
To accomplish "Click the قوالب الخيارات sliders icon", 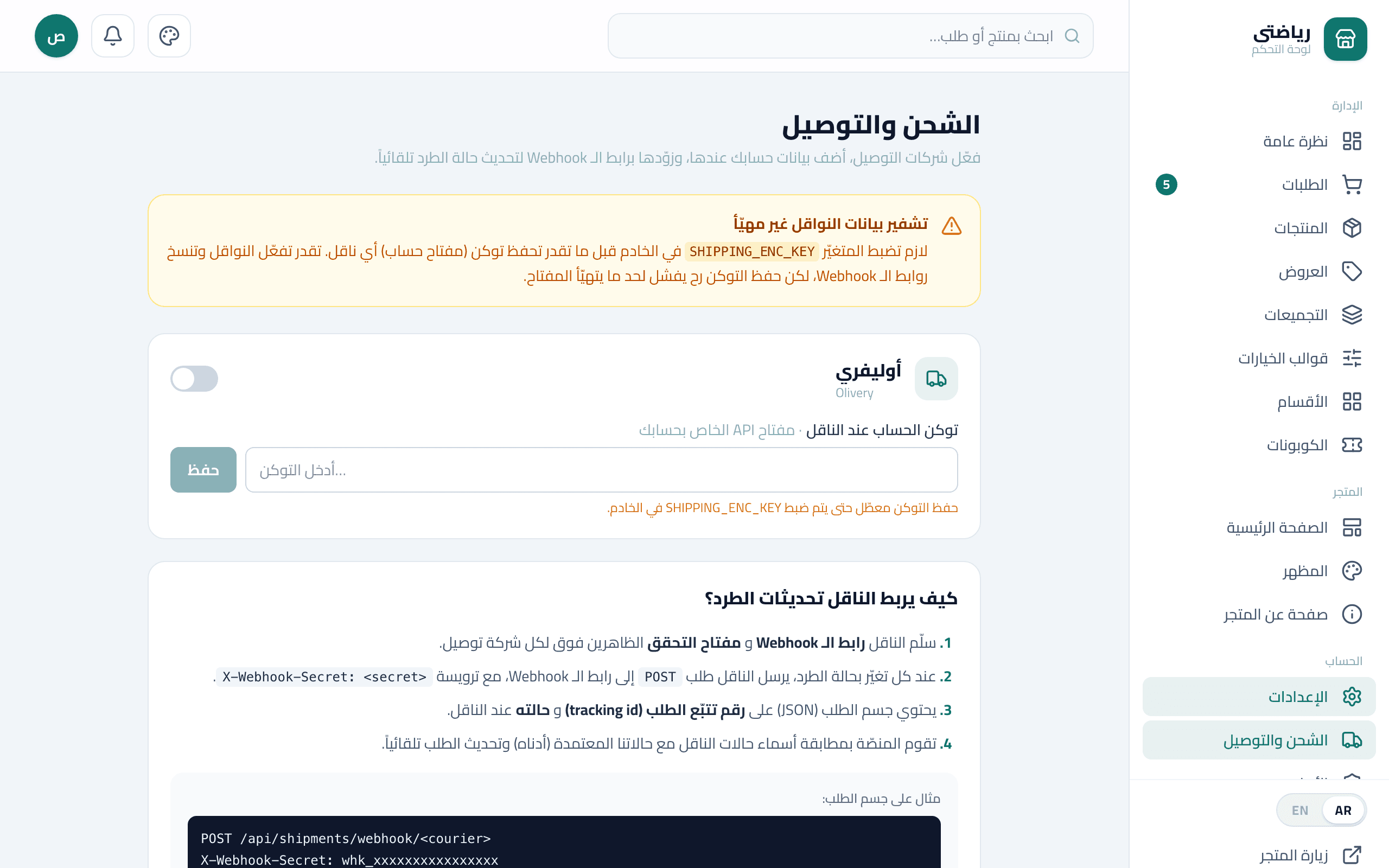I will pyautogui.click(x=1352, y=358).
